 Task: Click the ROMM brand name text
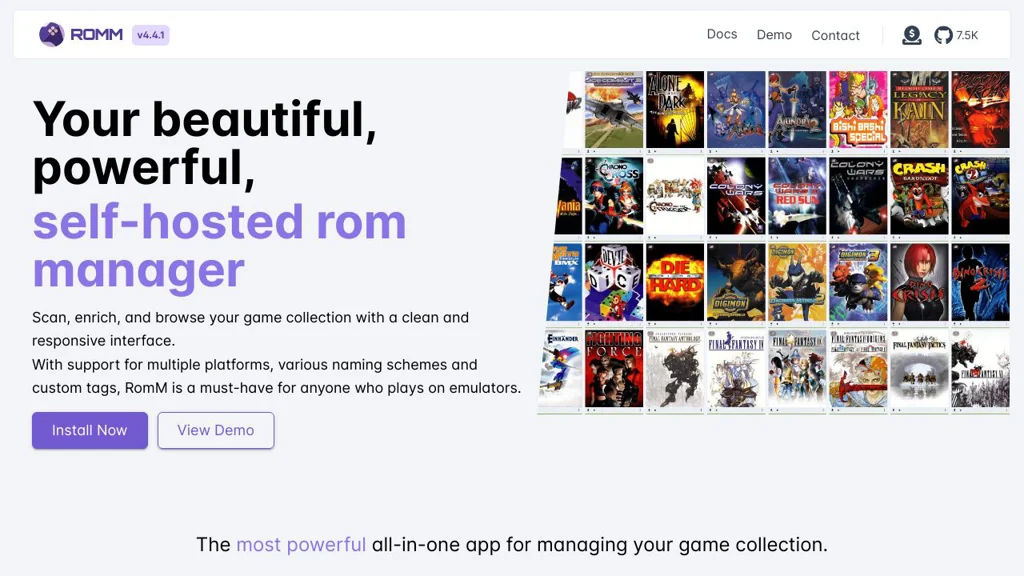[x=97, y=35]
